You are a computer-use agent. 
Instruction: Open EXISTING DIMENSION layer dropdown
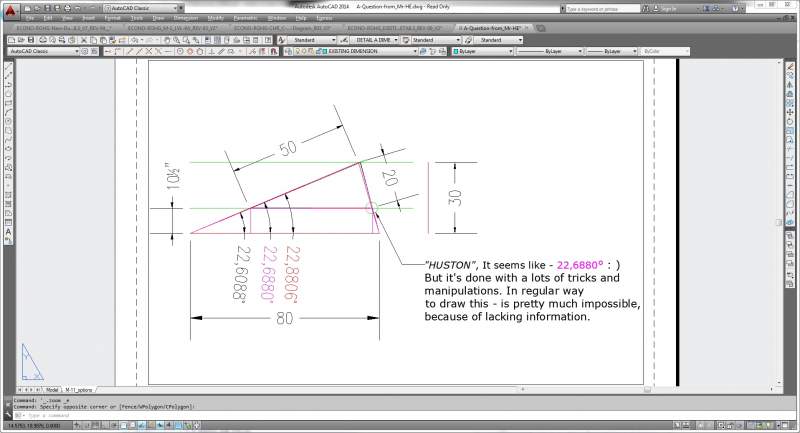[x=356, y=51]
